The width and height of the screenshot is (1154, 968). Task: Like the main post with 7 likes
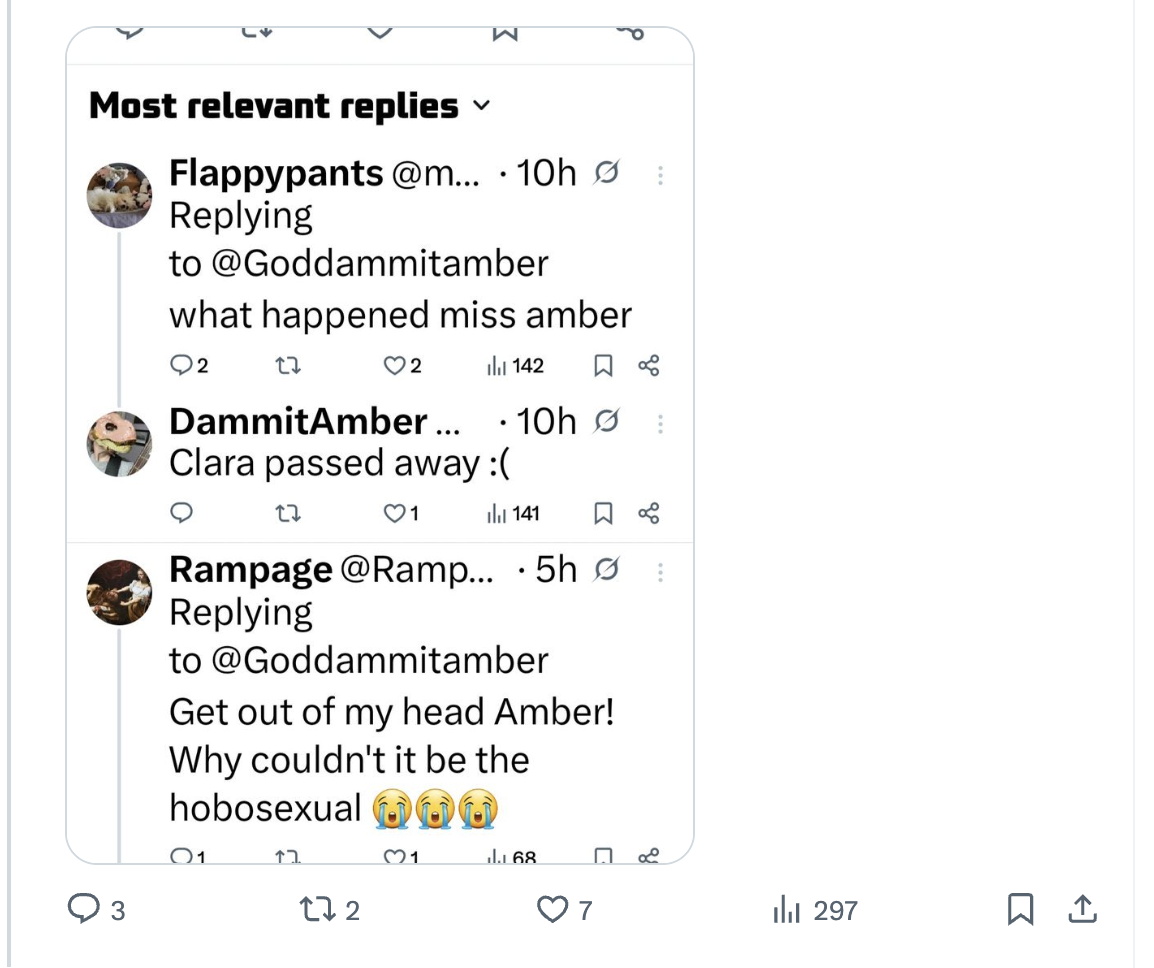point(552,909)
